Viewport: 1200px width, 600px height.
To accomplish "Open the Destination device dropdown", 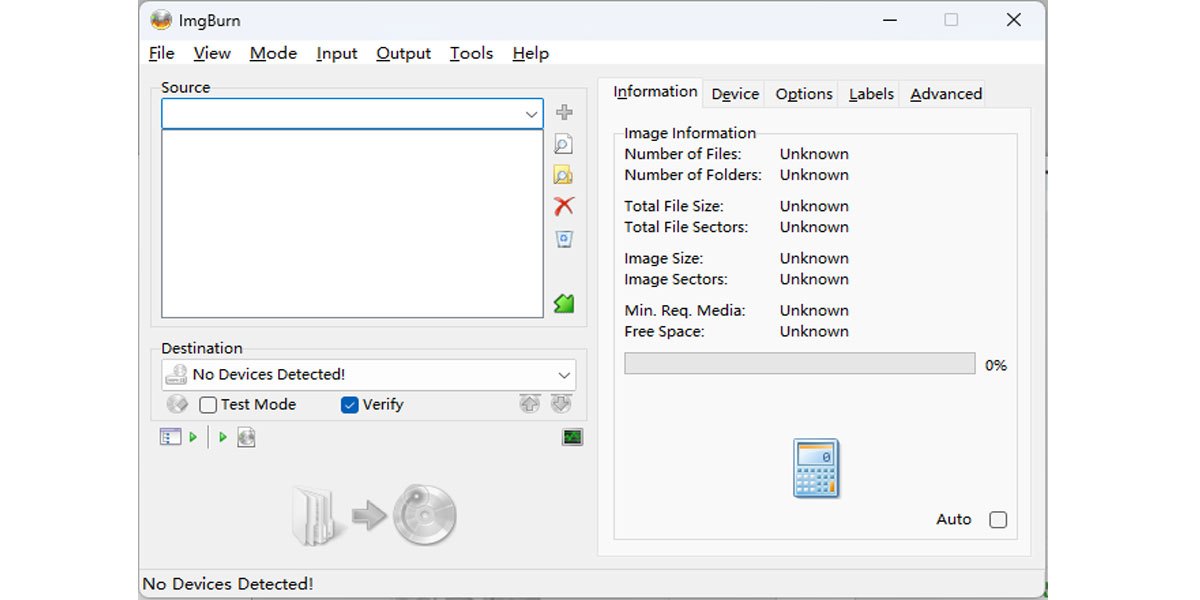I will point(564,375).
